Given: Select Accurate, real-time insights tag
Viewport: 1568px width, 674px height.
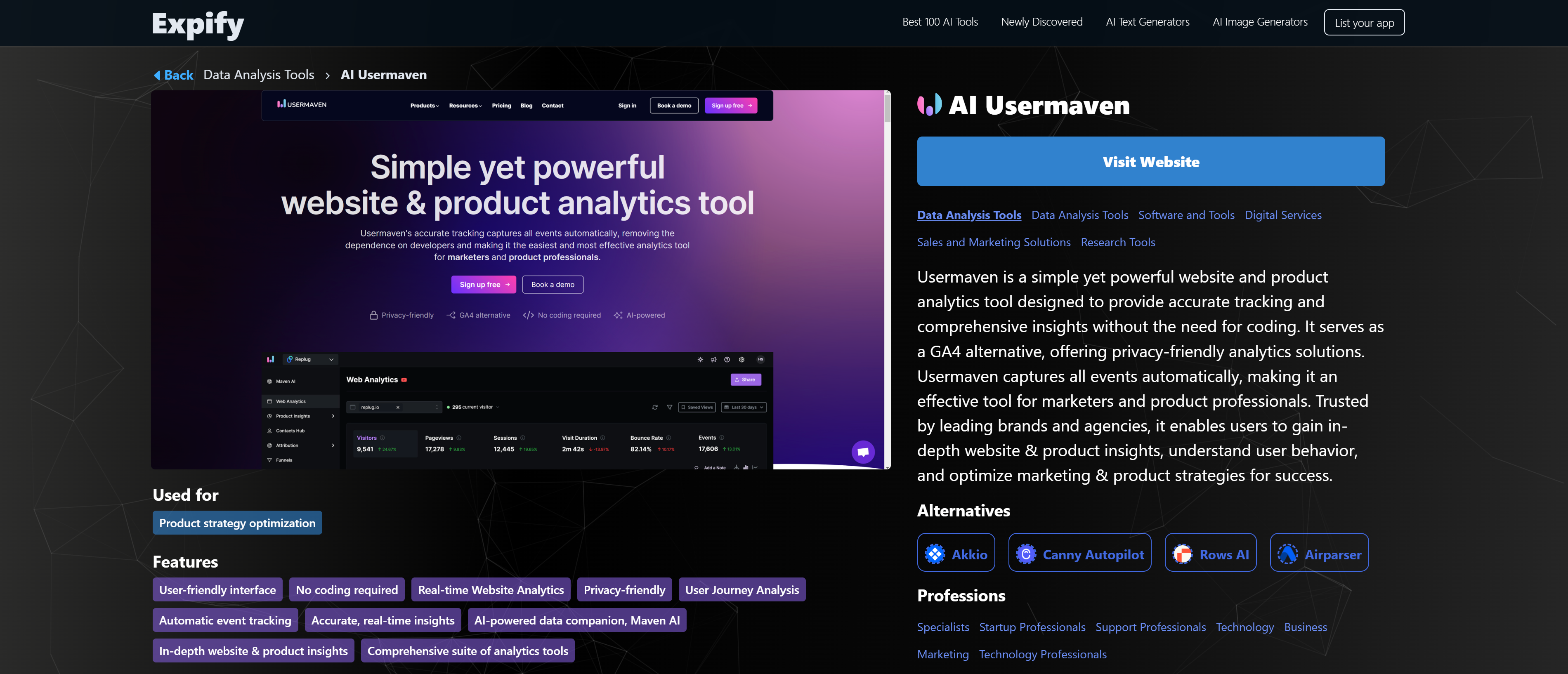Looking at the screenshot, I should (x=383, y=620).
